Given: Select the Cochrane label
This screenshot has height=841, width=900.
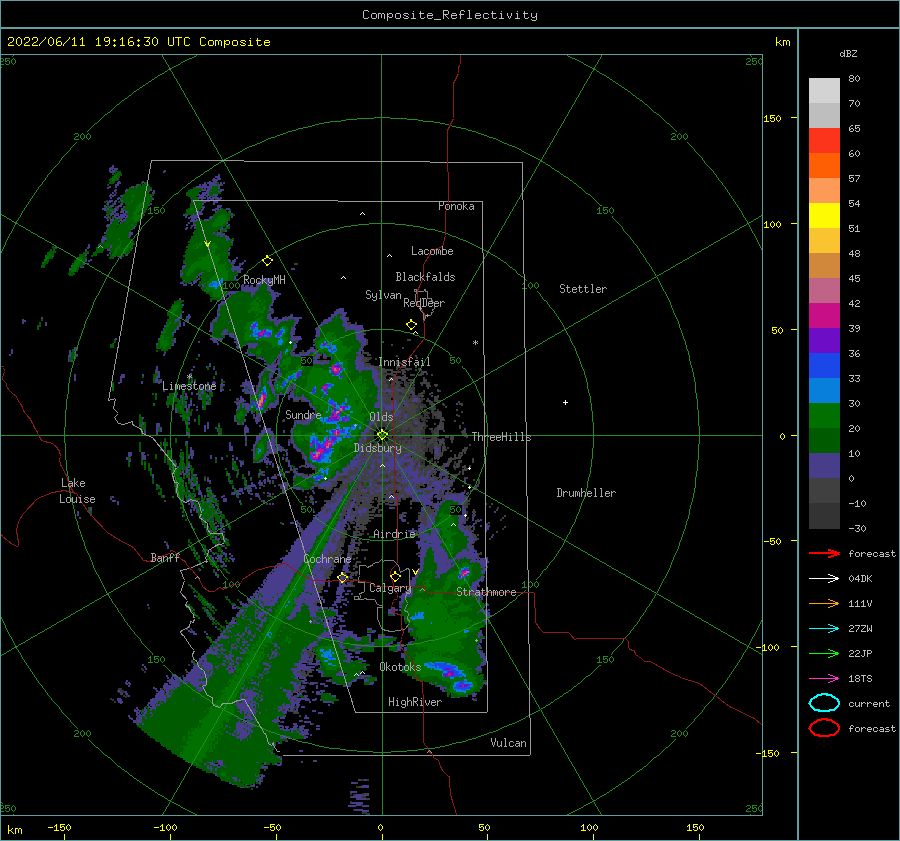Looking at the screenshot, I should pyautogui.click(x=327, y=559).
